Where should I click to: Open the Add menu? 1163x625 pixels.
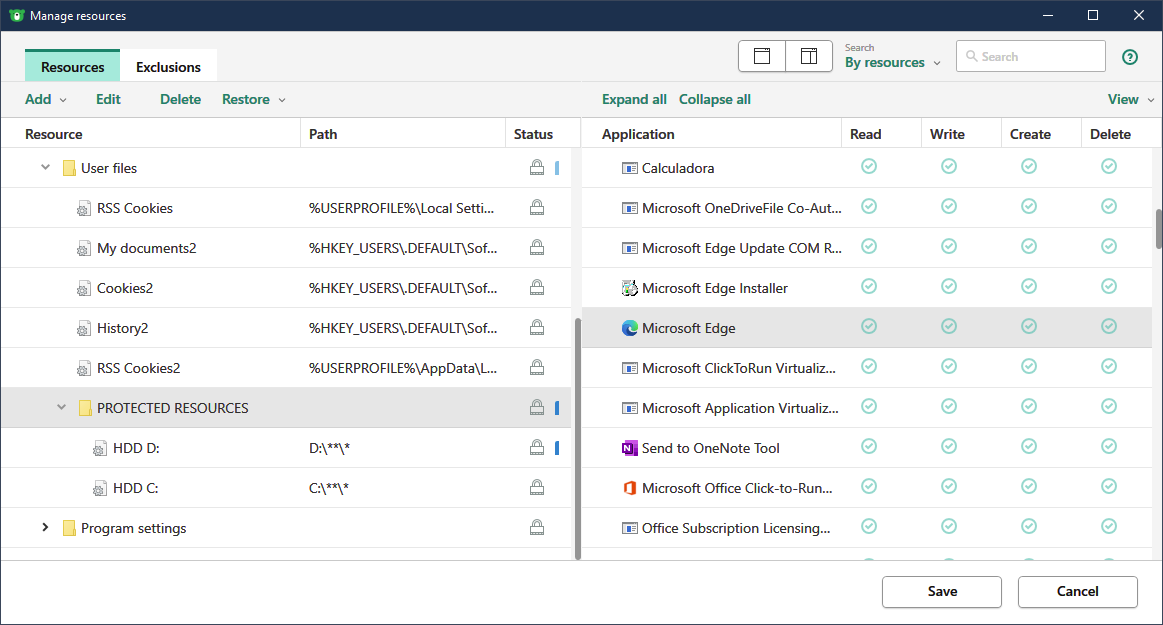coord(45,99)
